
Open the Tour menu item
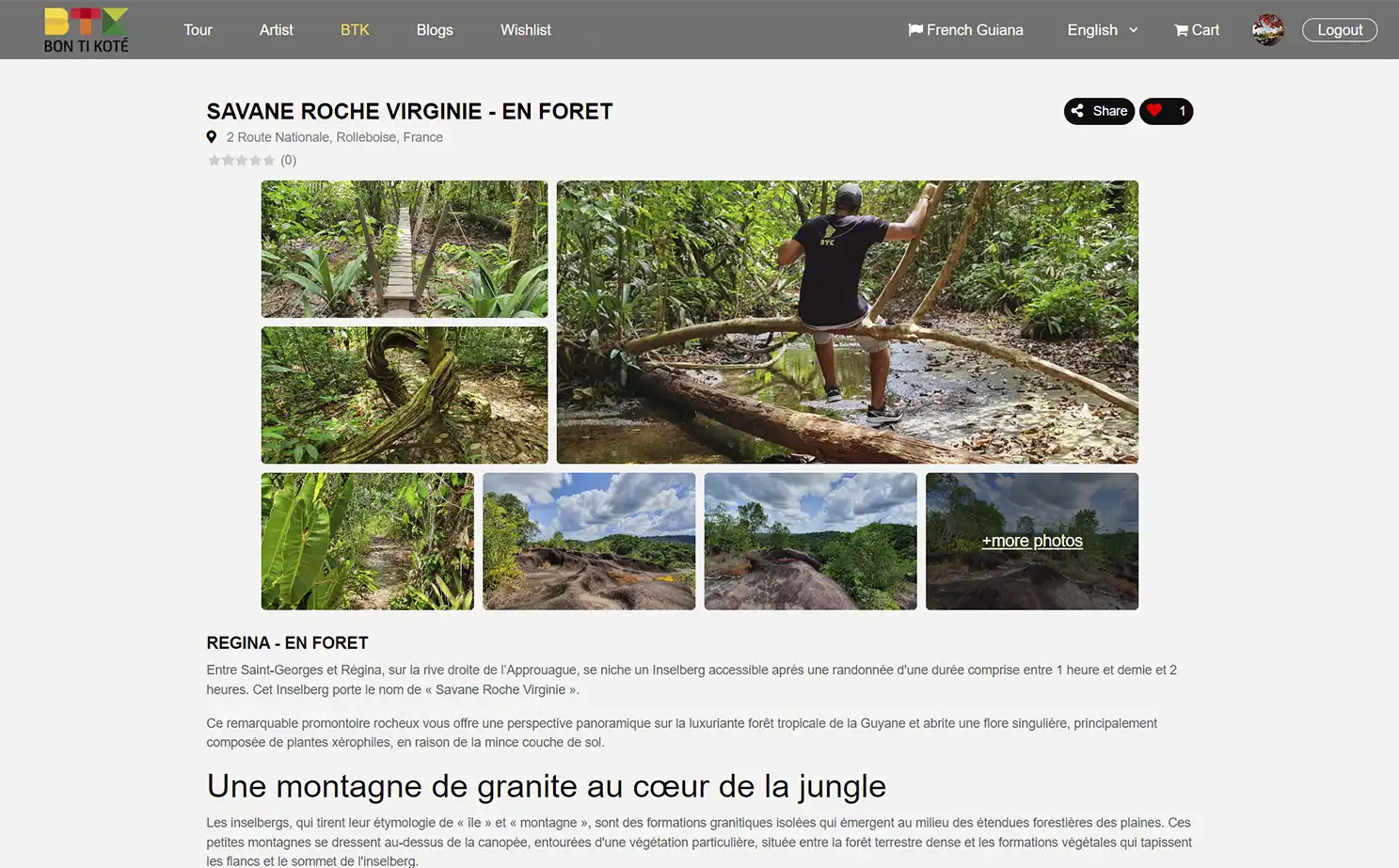[198, 30]
